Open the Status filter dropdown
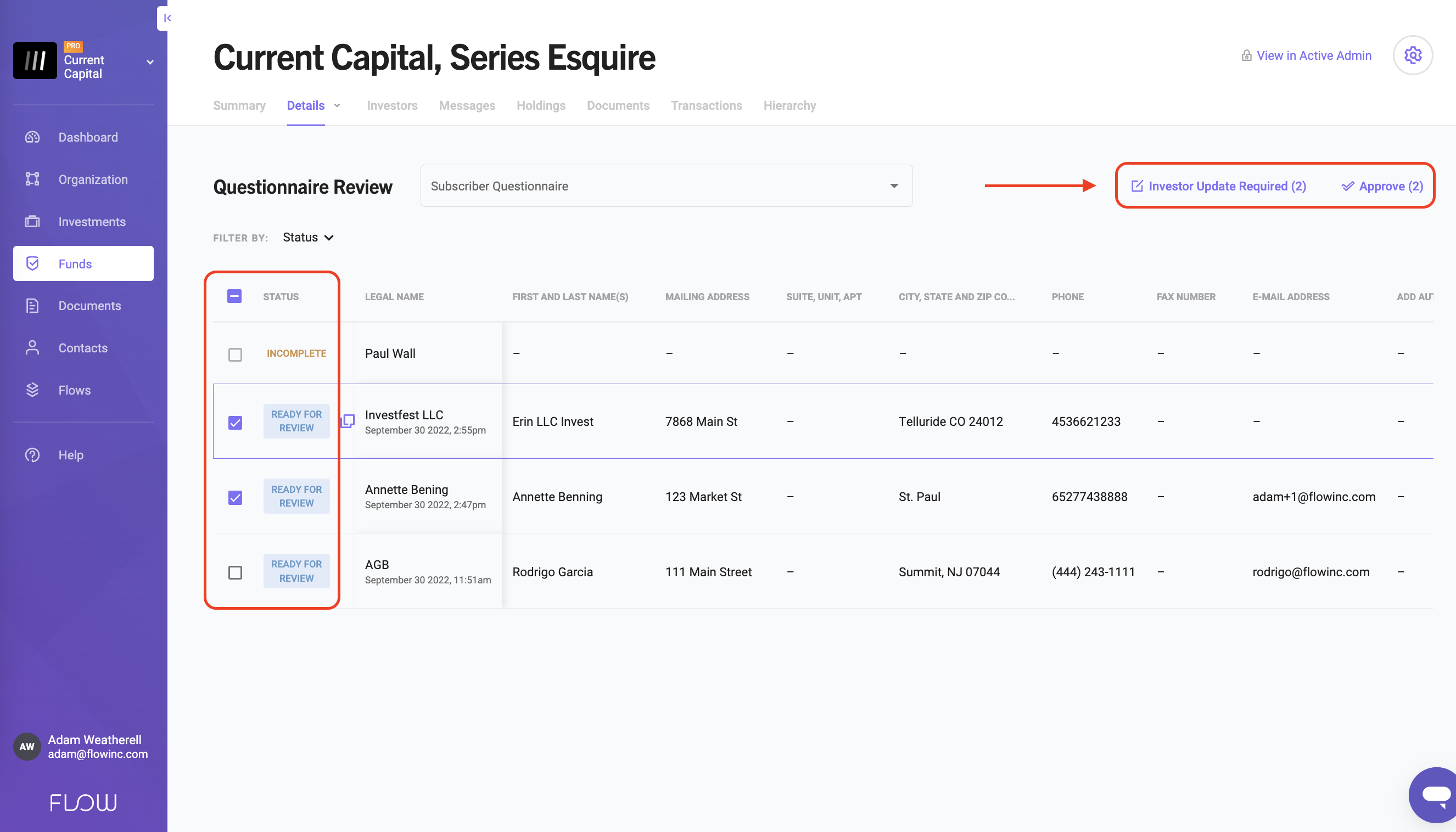Screen dimensions: 1456x832 click(x=308, y=238)
